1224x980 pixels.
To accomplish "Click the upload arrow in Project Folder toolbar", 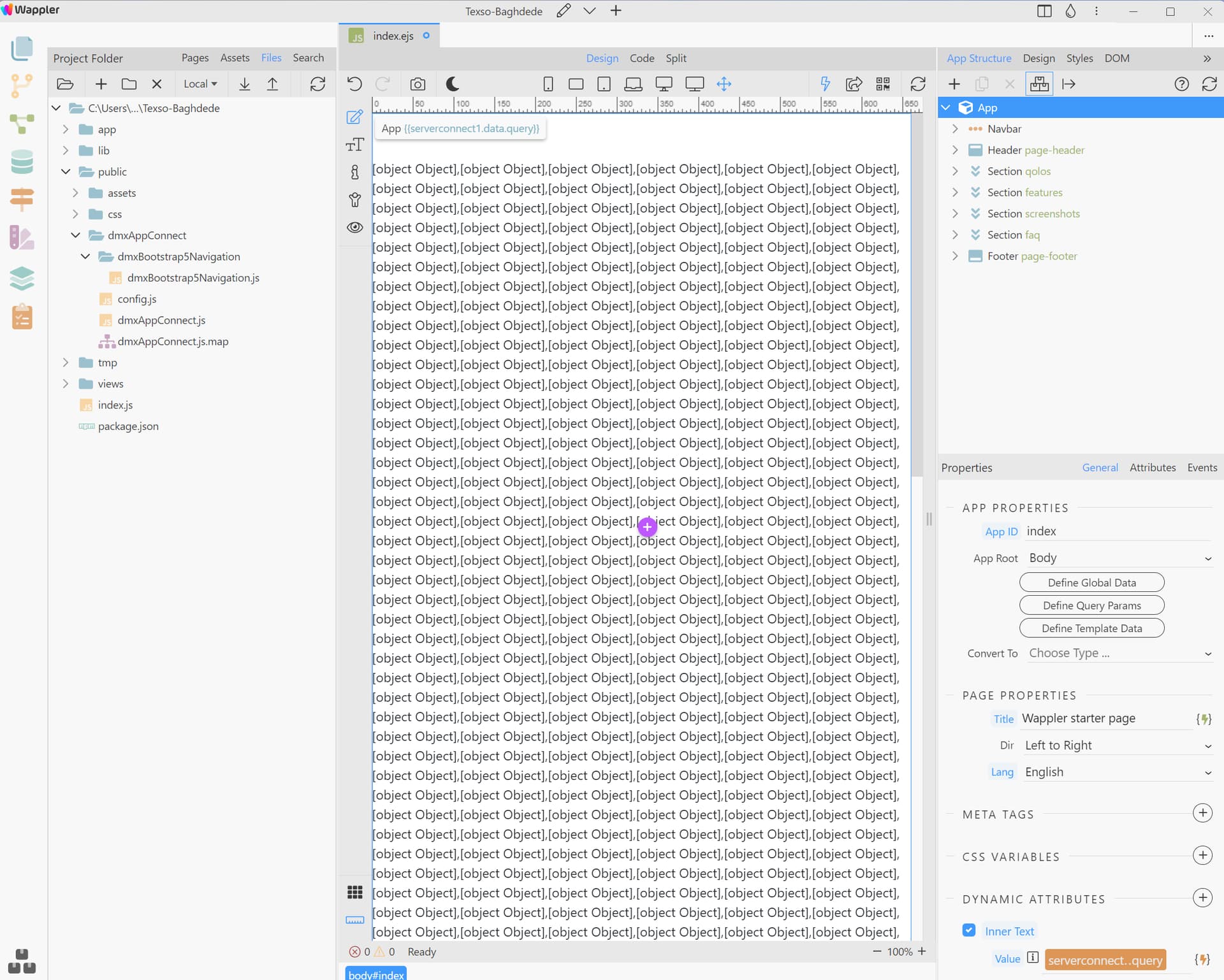I will tap(272, 83).
